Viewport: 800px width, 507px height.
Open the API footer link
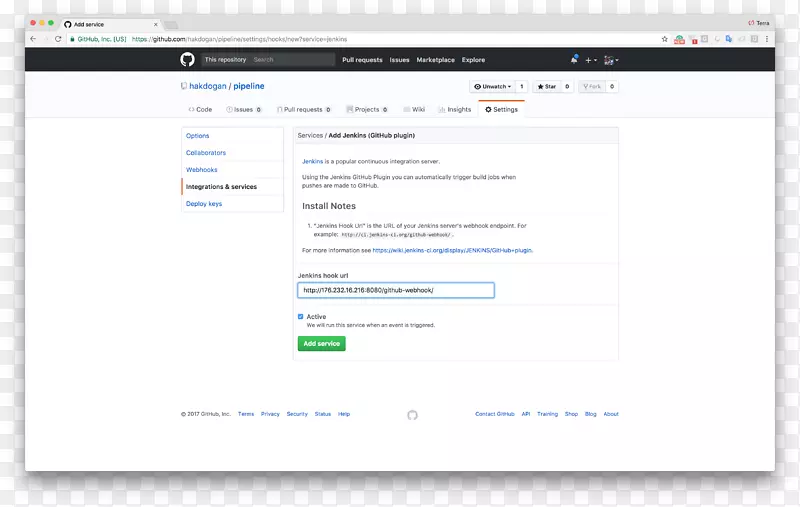point(526,414)
